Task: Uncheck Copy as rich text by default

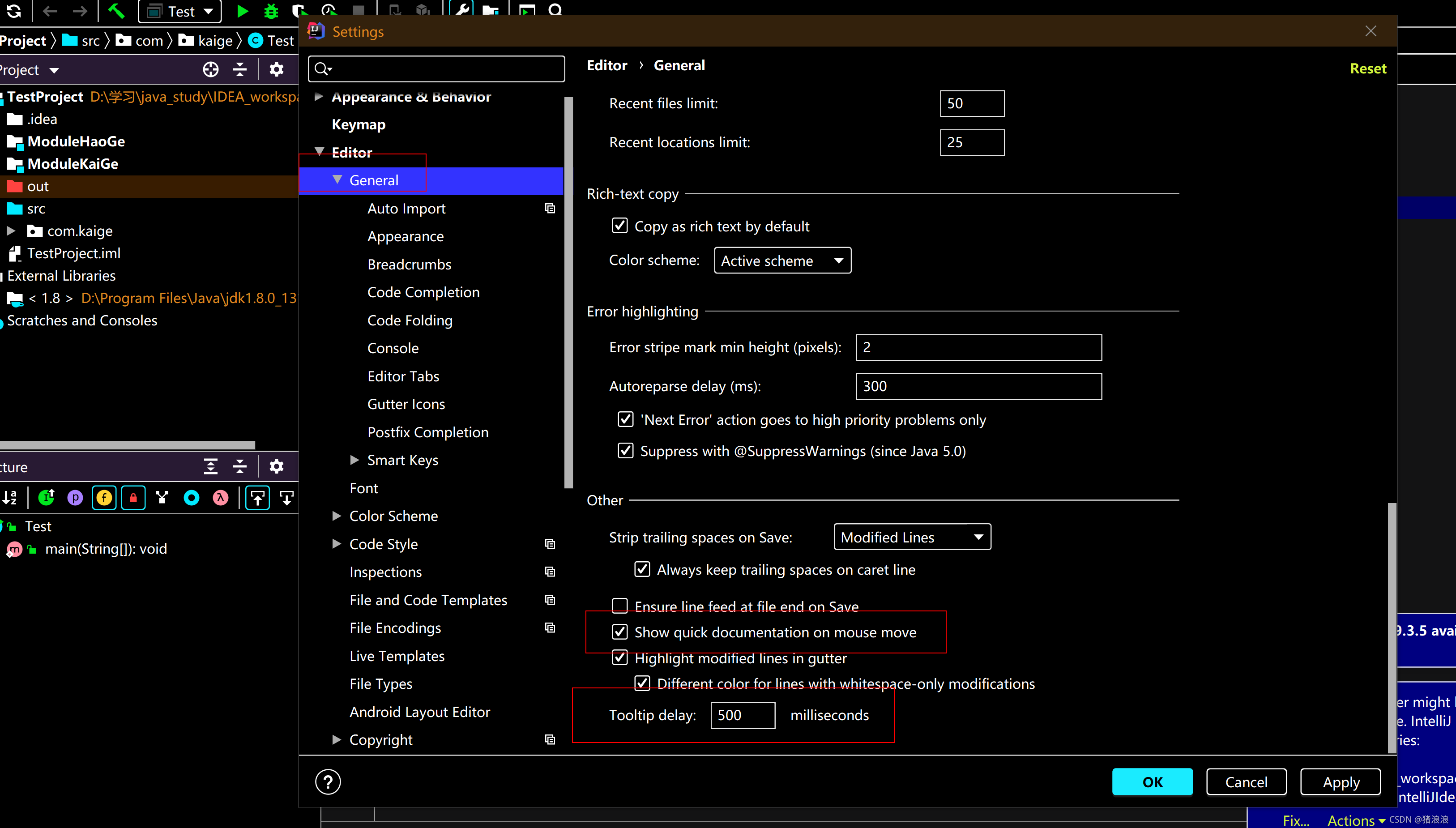Action: coord(620,226)
